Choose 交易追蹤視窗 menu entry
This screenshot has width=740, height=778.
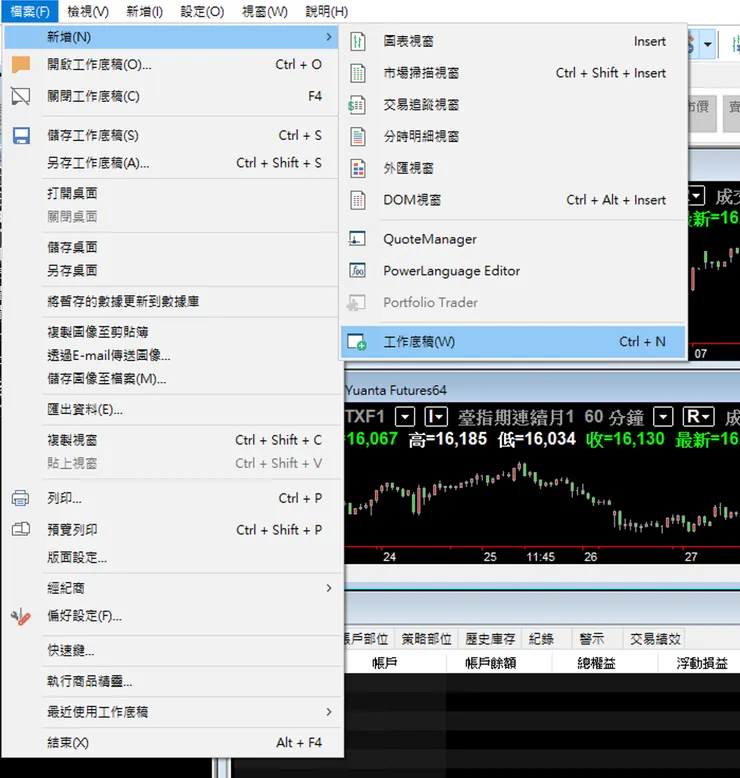pyautogui.click(x=514, y=105)
